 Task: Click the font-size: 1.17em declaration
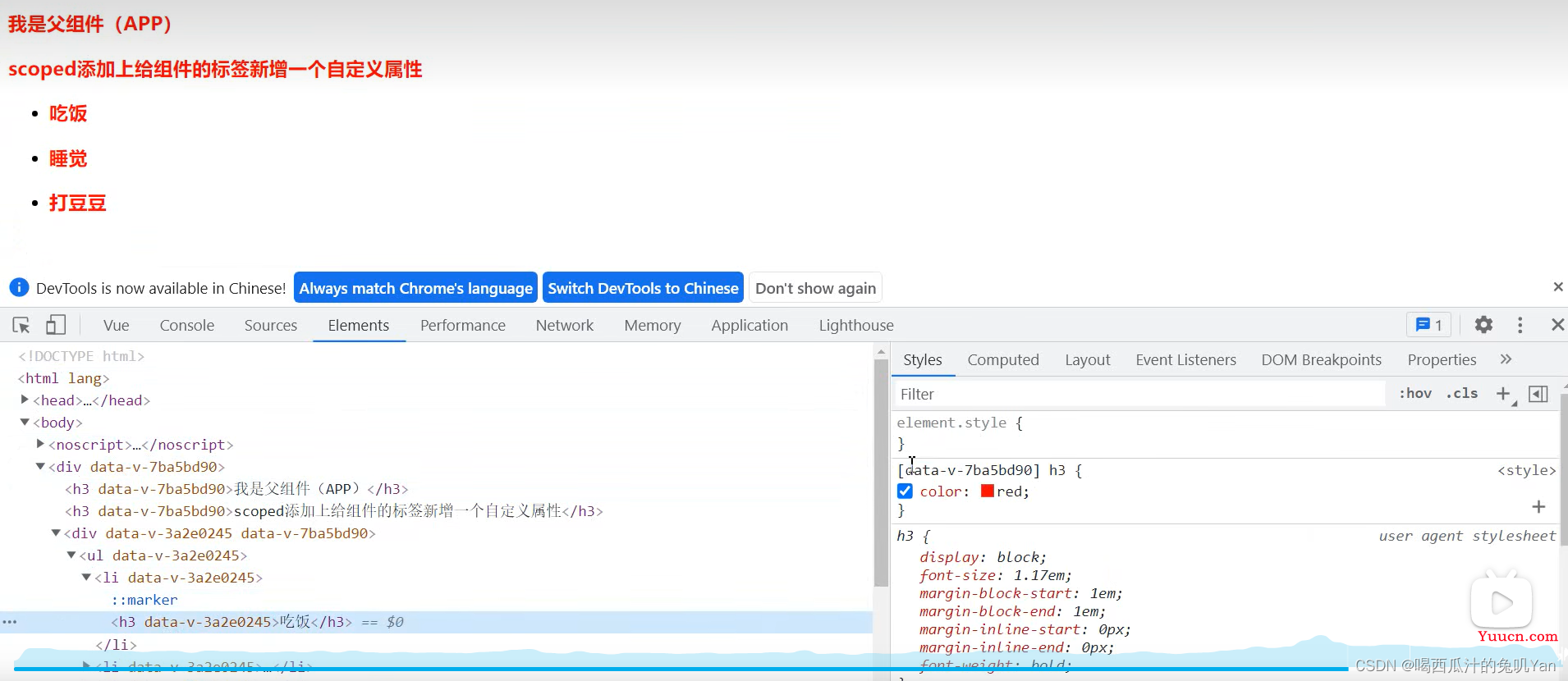click(995, 575)
